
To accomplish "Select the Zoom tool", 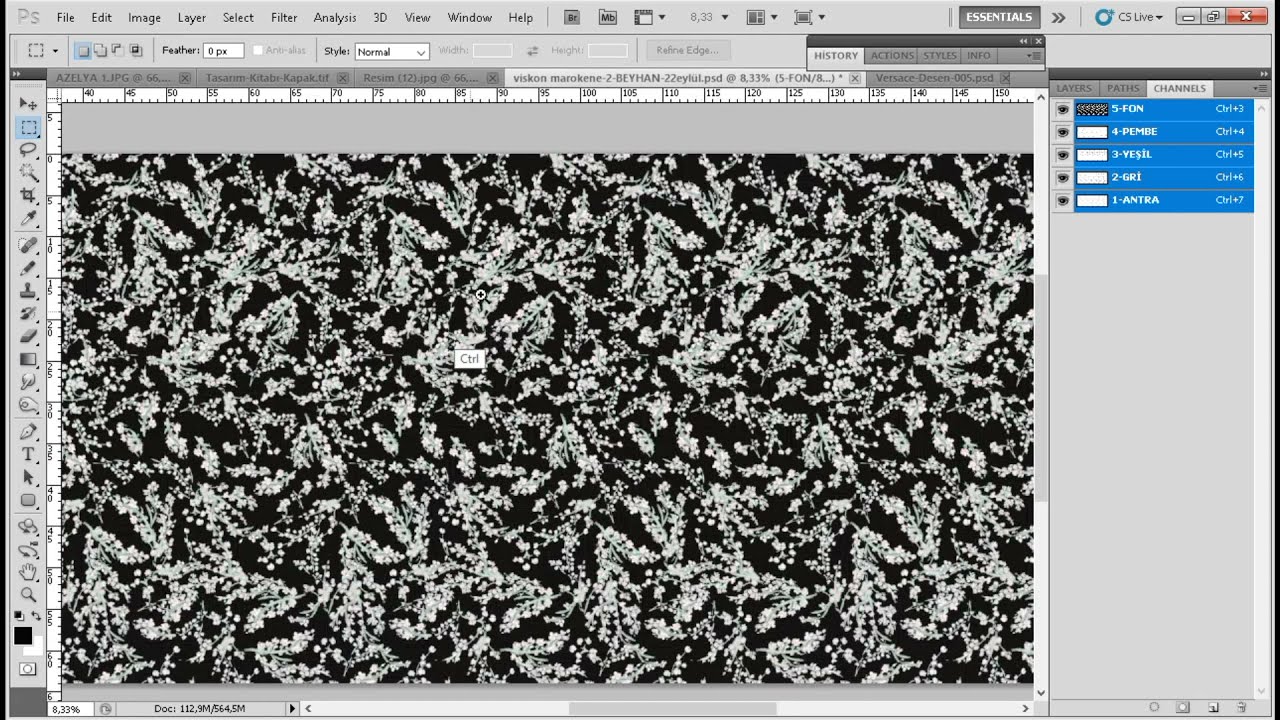I will pyautogui.click(x=28, y=596).
